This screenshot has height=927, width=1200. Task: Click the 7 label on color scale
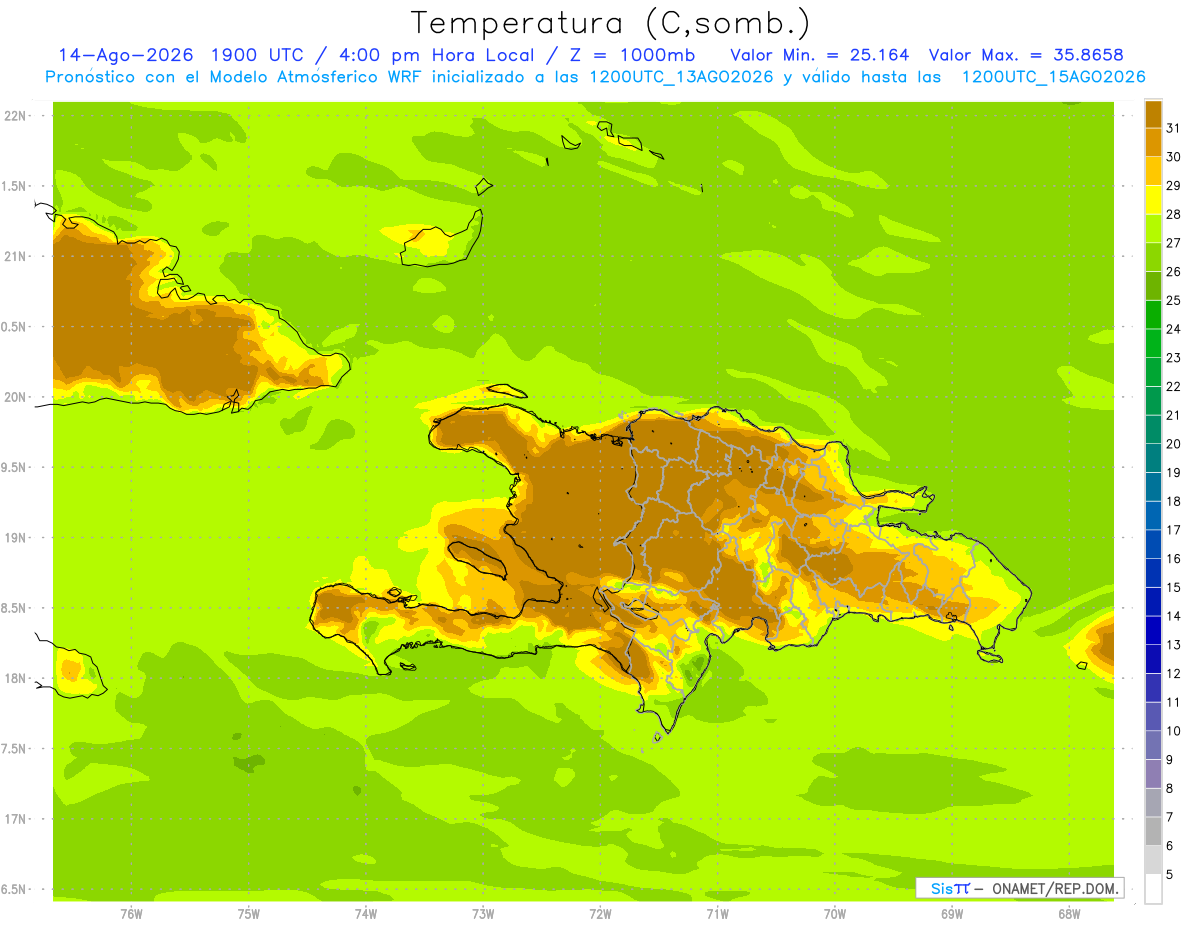pos(1169,817)
